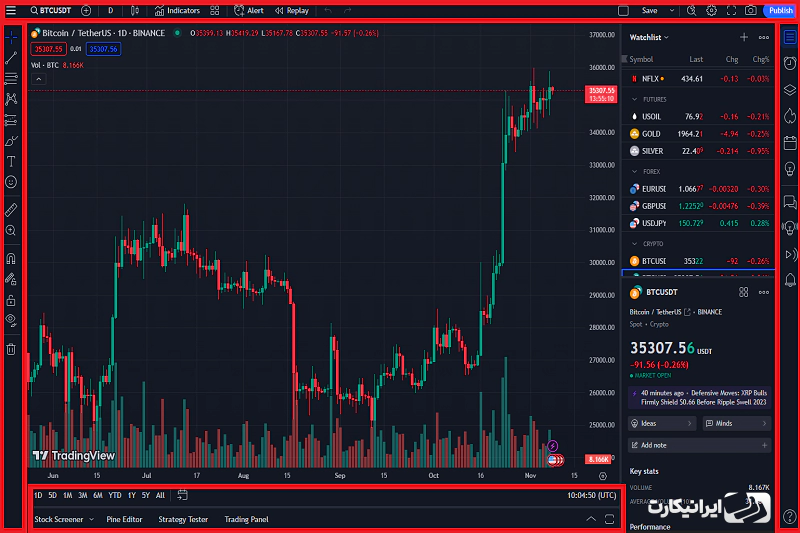Select the zoom in tool

point(11,231)
